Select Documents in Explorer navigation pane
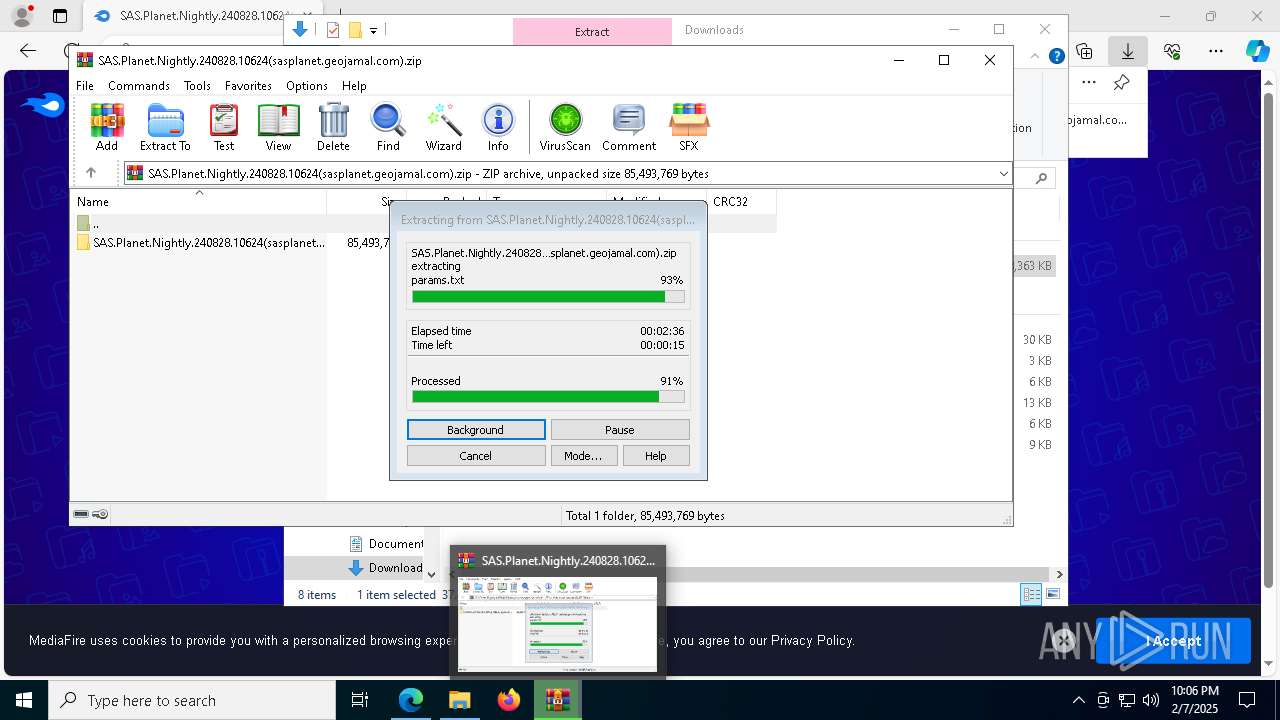The image size is (1280, 720). pyautogui.click(x=386, y=544)
